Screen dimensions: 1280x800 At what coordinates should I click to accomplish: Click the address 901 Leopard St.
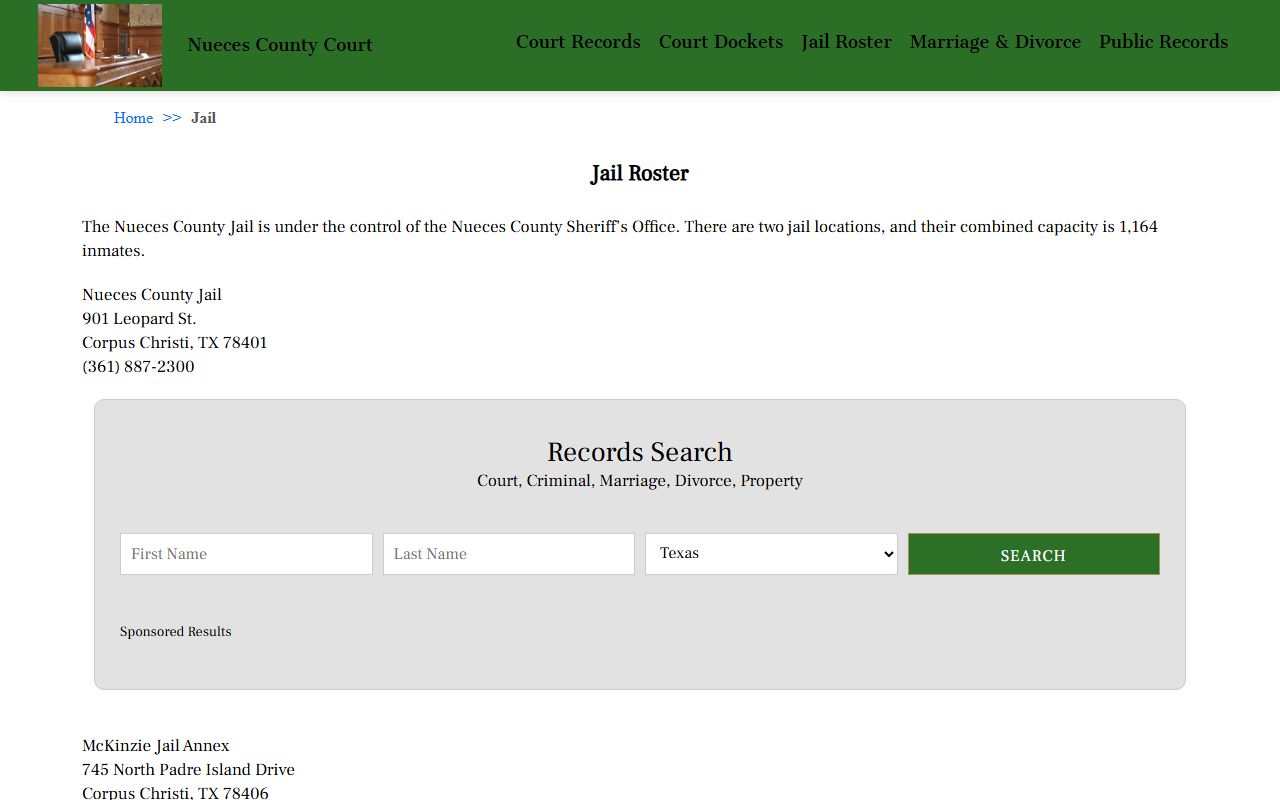(139, 319)
